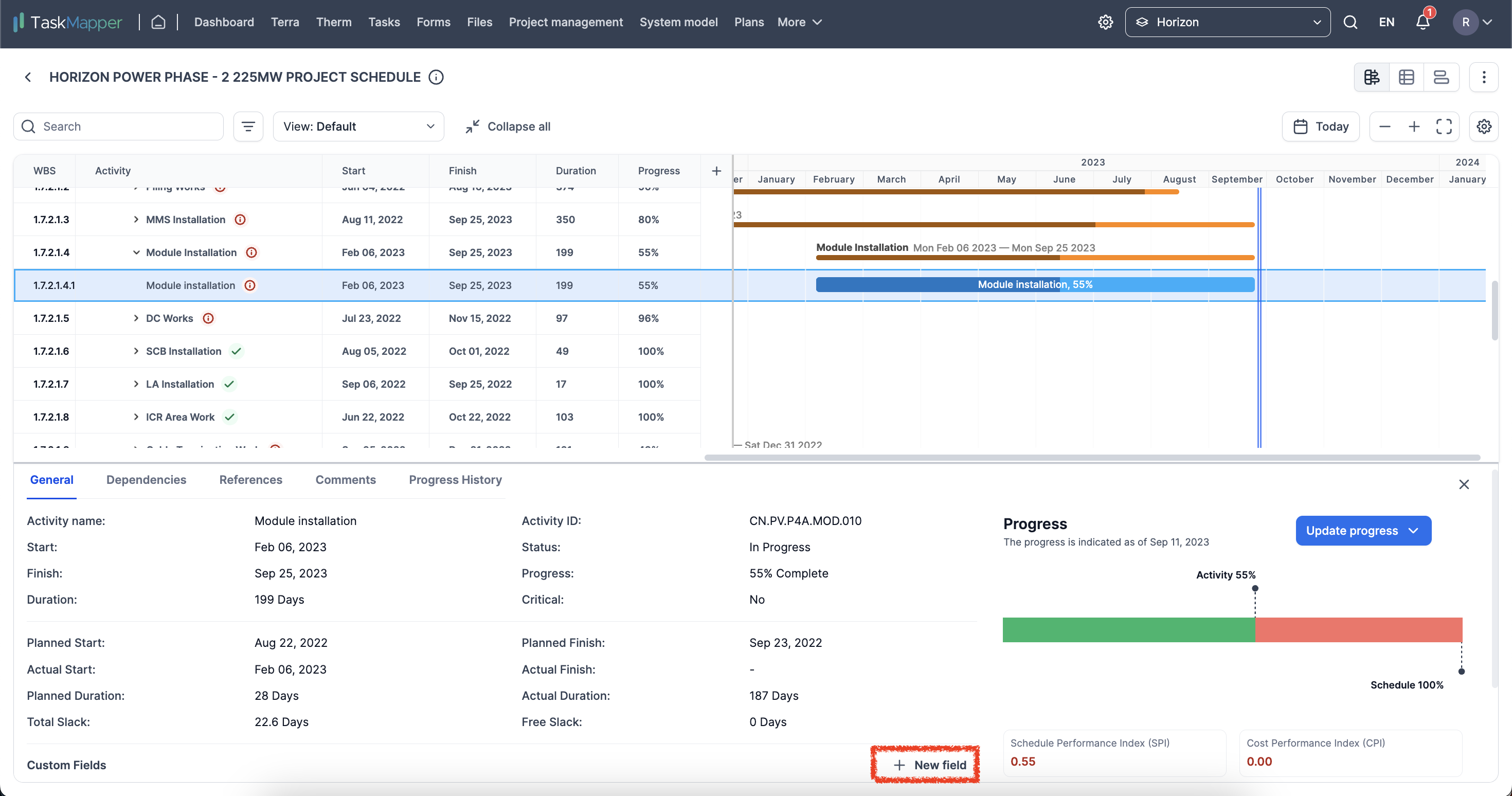Select the table view icon
Image resolution: width=1512 pixels, height=796 pixels.
point(1407,77)
